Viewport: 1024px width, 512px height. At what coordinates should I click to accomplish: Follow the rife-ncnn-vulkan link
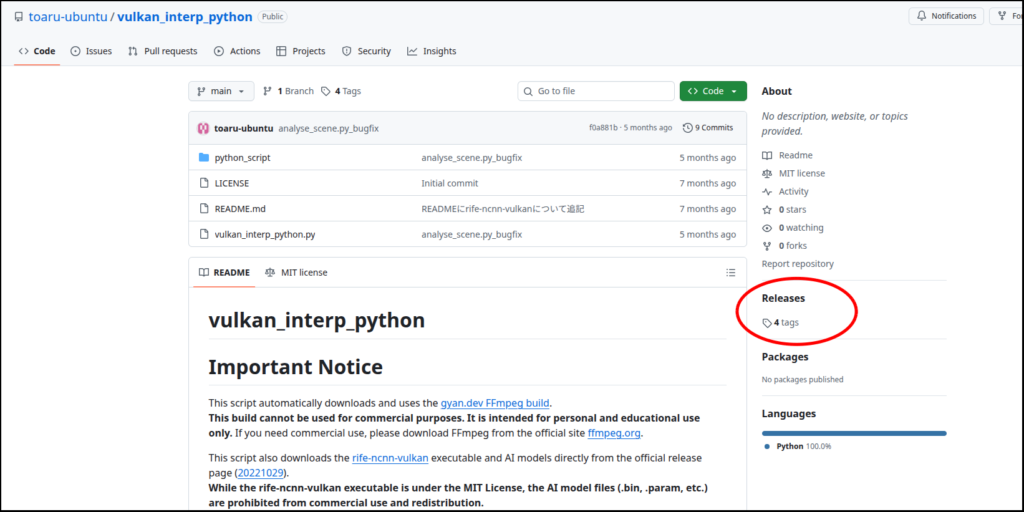coord(390,458)
